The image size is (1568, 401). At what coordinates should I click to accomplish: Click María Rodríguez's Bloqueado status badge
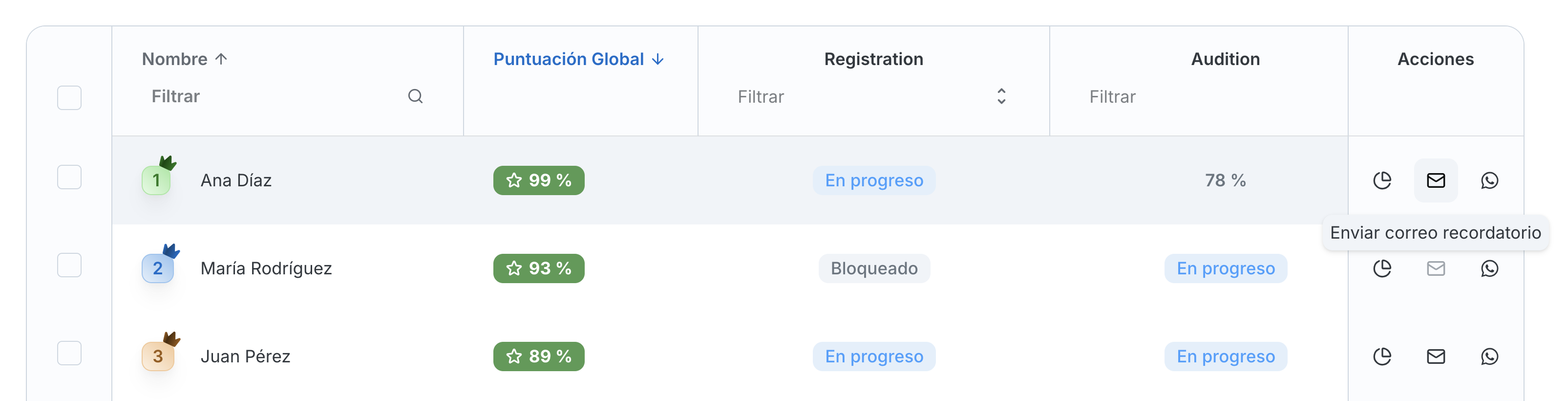[873, 268]
